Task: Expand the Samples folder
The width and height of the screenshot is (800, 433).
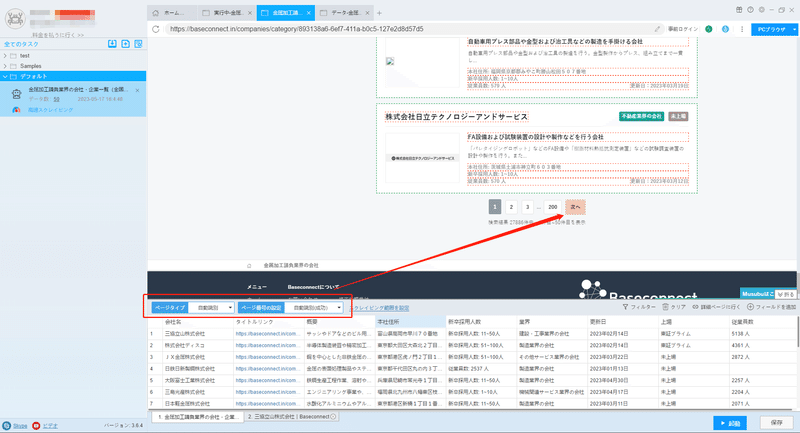Action: coord(5,66)
